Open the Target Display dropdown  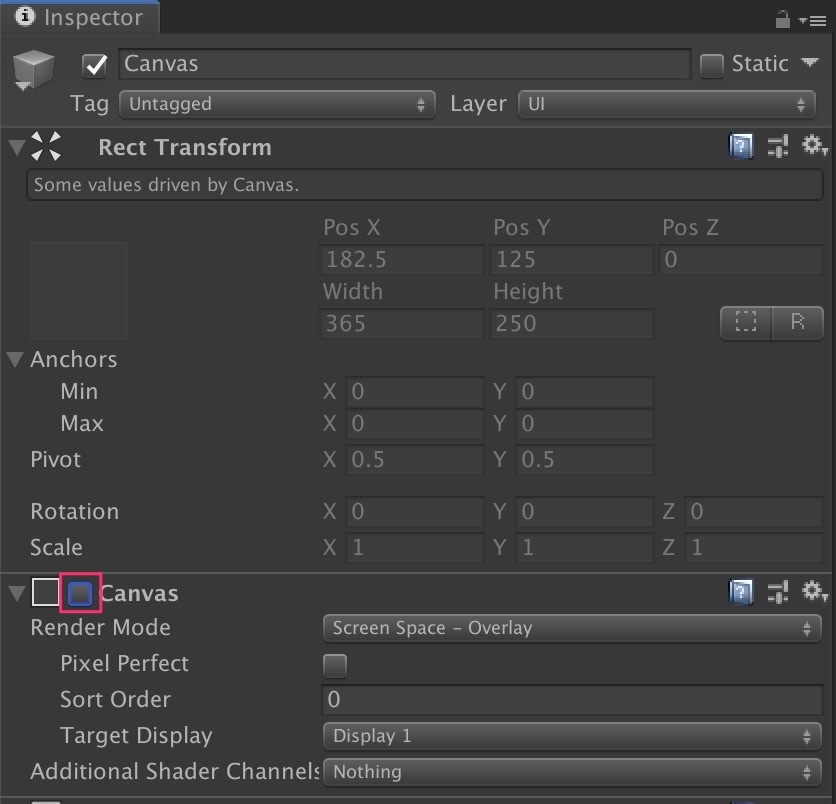(x=571, y=736)
